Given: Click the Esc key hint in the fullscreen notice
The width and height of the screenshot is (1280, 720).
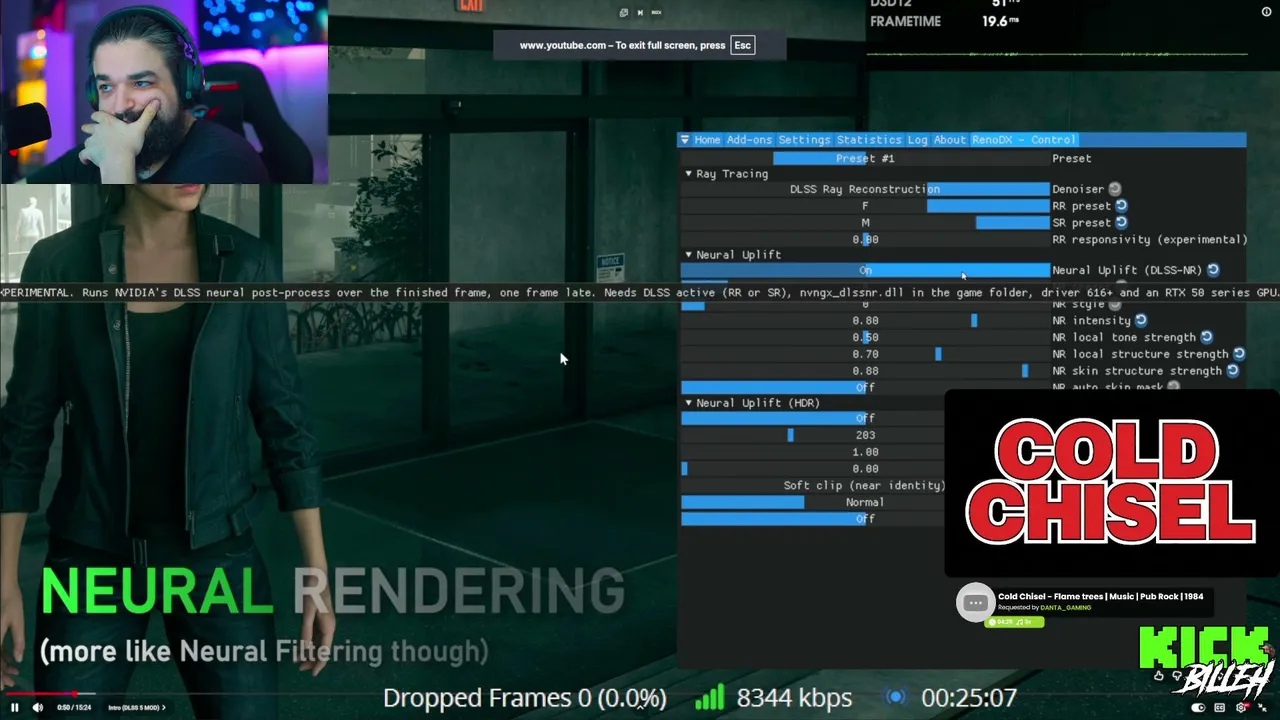Looking at the screenshot, I should click(742, 45).
